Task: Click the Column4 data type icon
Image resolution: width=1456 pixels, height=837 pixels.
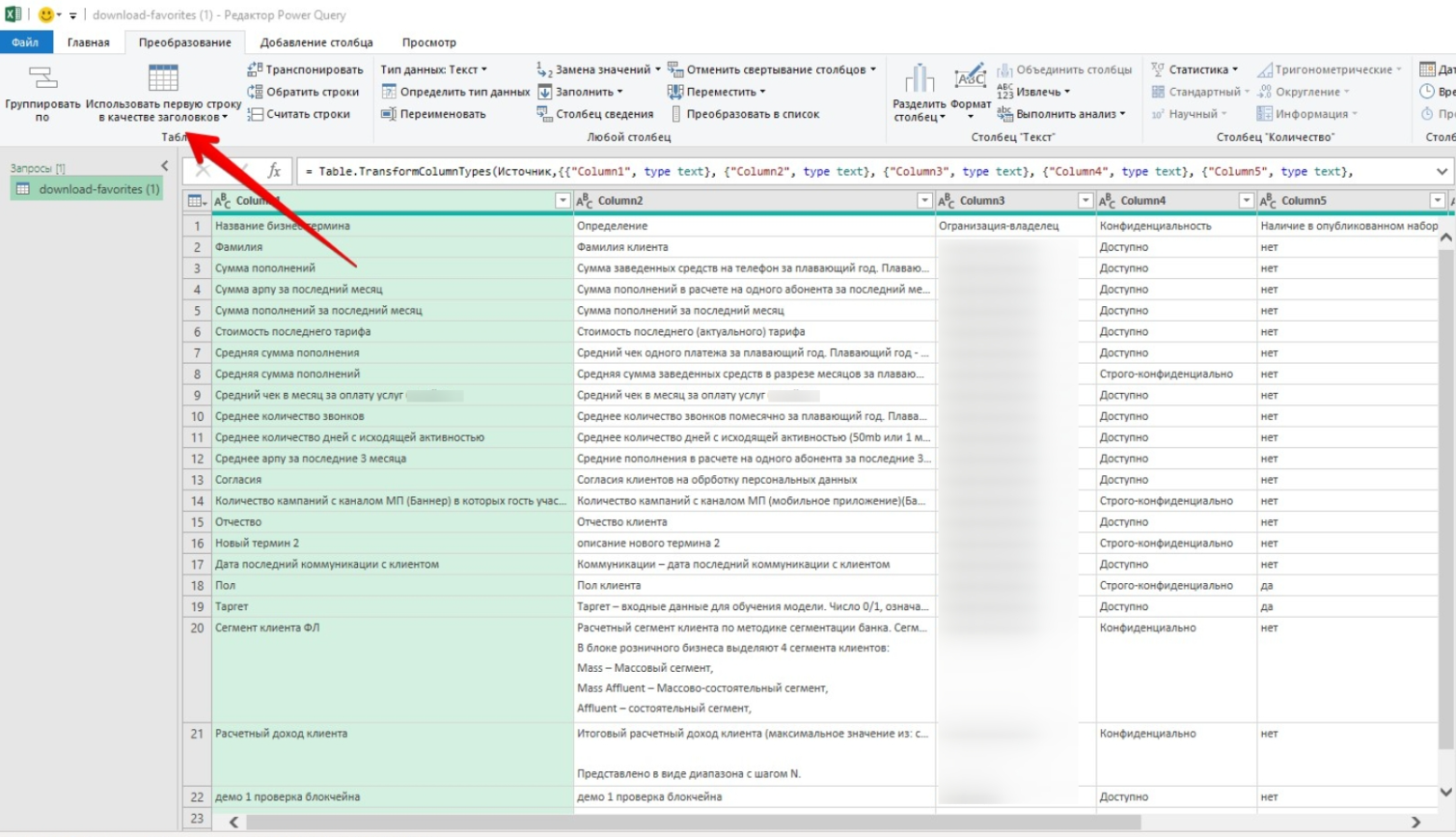Action: [1109, 201]
